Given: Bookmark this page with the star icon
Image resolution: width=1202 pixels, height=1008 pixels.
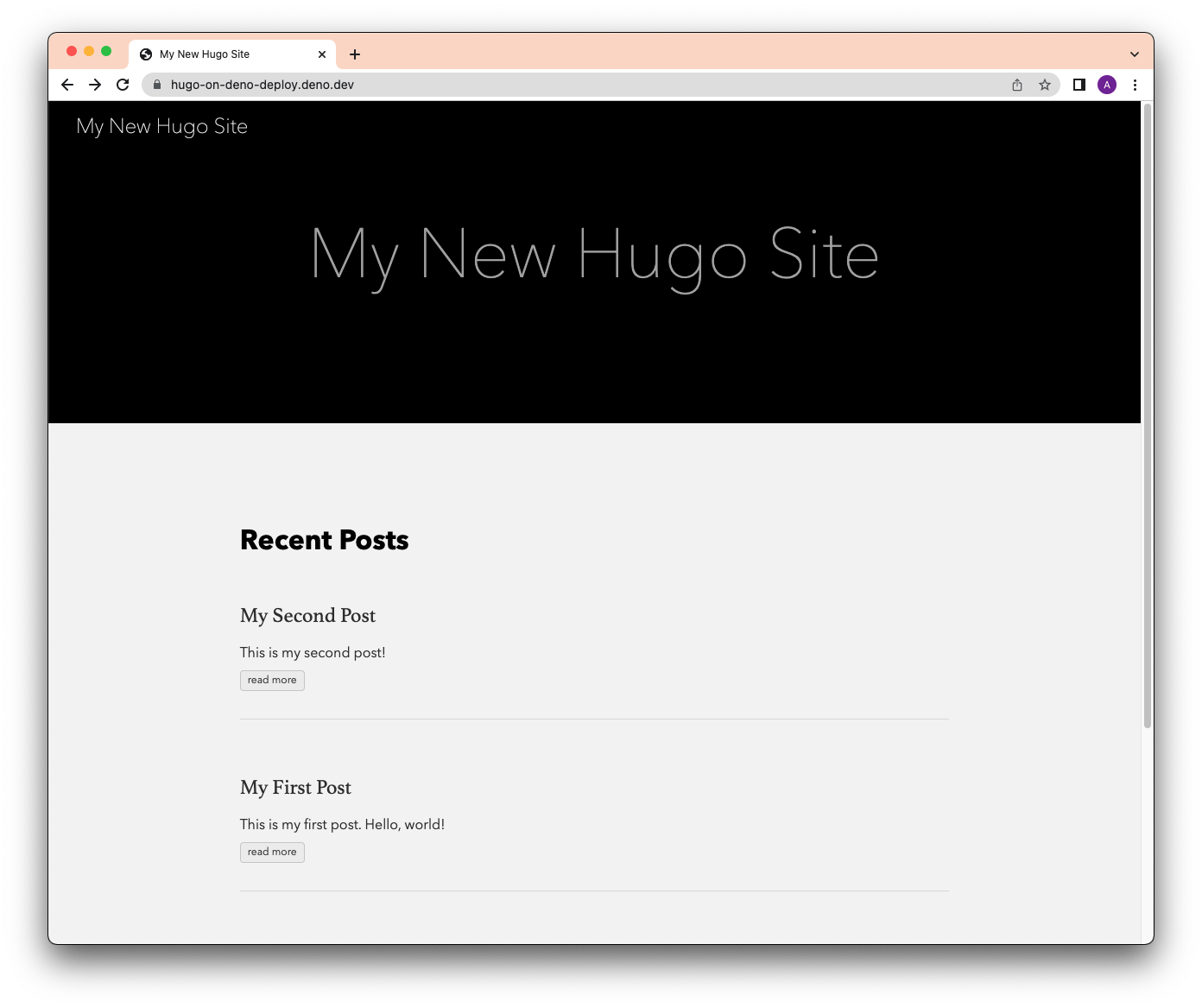Looking at the screenshot, I should [1045, 85].
